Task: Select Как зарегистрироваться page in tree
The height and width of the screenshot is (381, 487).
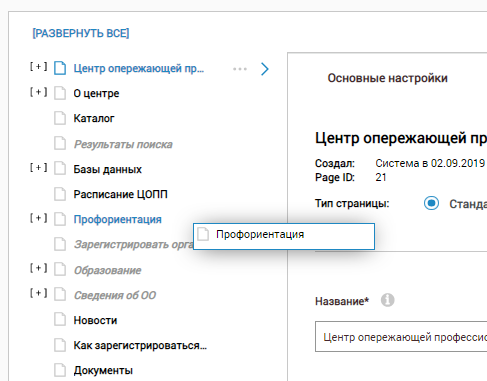Action: (140, 345)
